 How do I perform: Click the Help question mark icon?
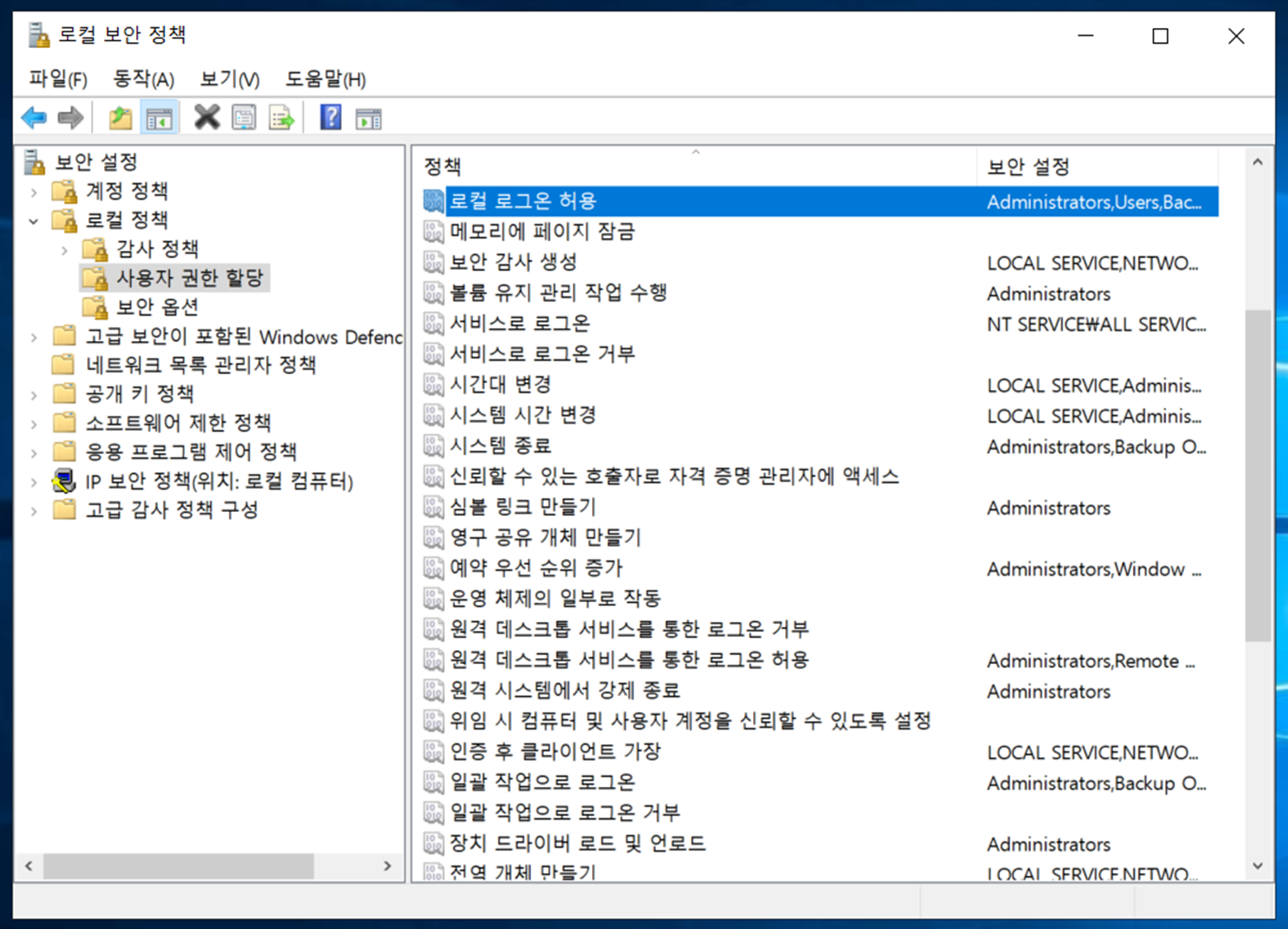click(x=331, y=117)
